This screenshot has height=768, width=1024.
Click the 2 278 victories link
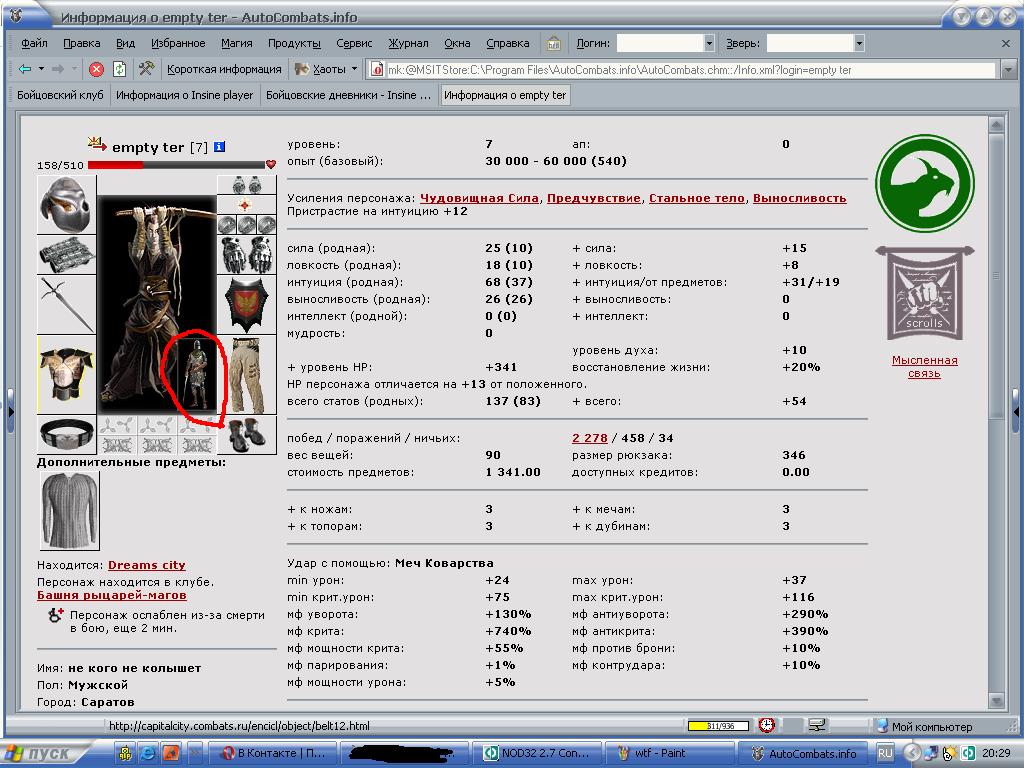[590, 438]
